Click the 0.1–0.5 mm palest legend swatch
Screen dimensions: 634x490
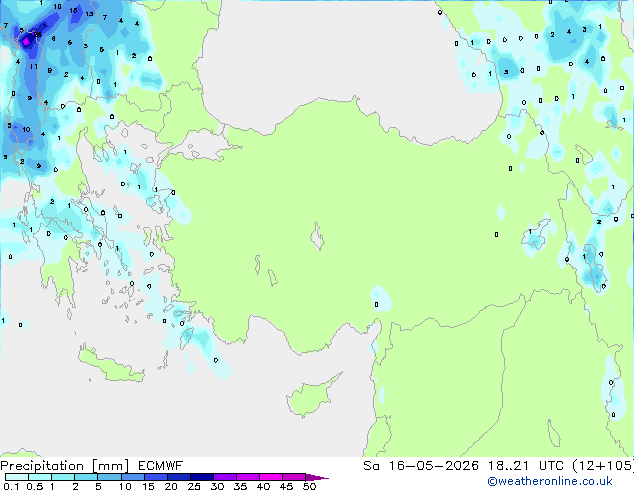tap(17, 477)
